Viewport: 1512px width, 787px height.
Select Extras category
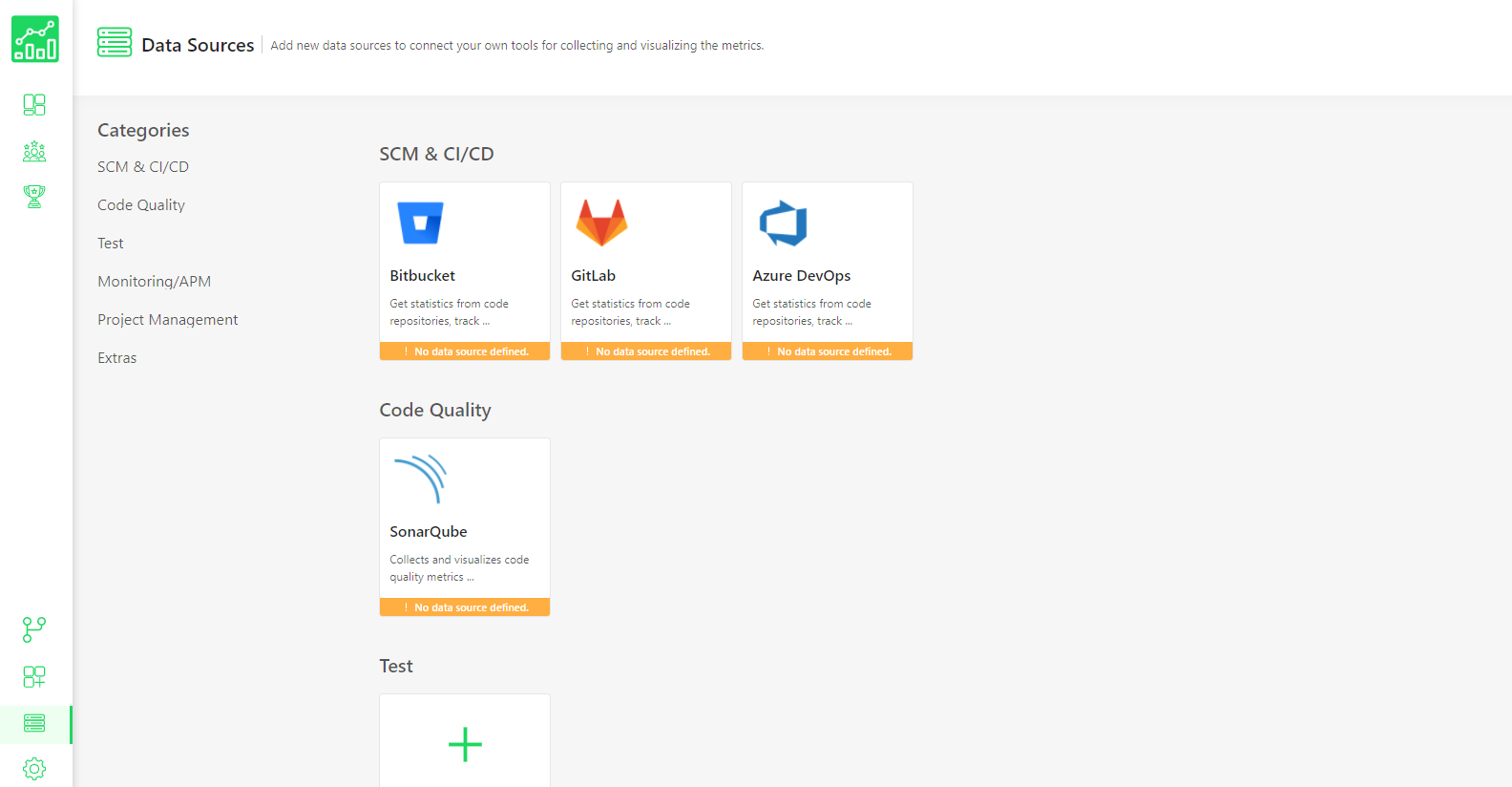(x=117, y=357)
